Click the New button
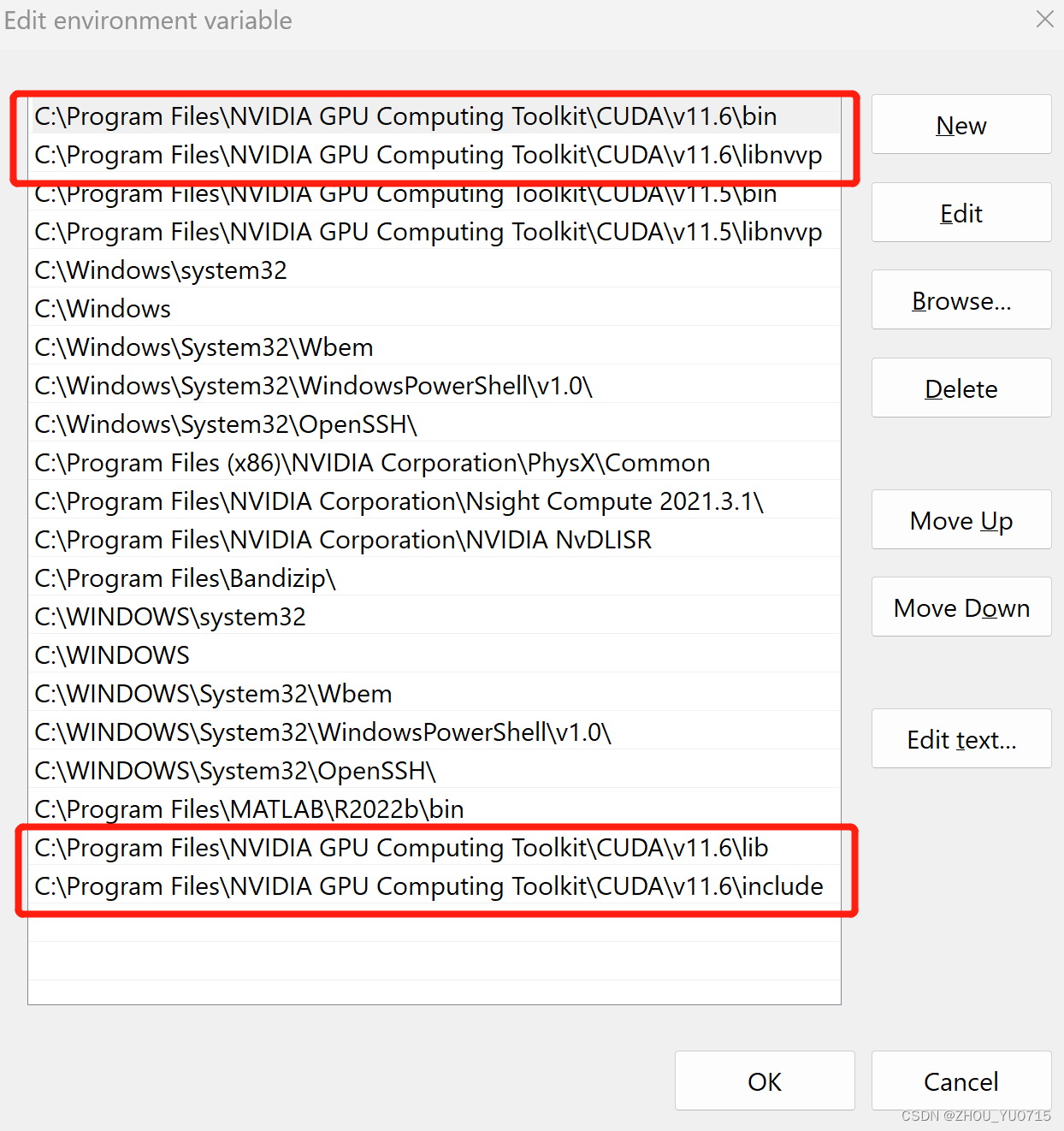The width and height of the screenshot is (1064, 1131). pyautogui.click(x=961, y=125)
